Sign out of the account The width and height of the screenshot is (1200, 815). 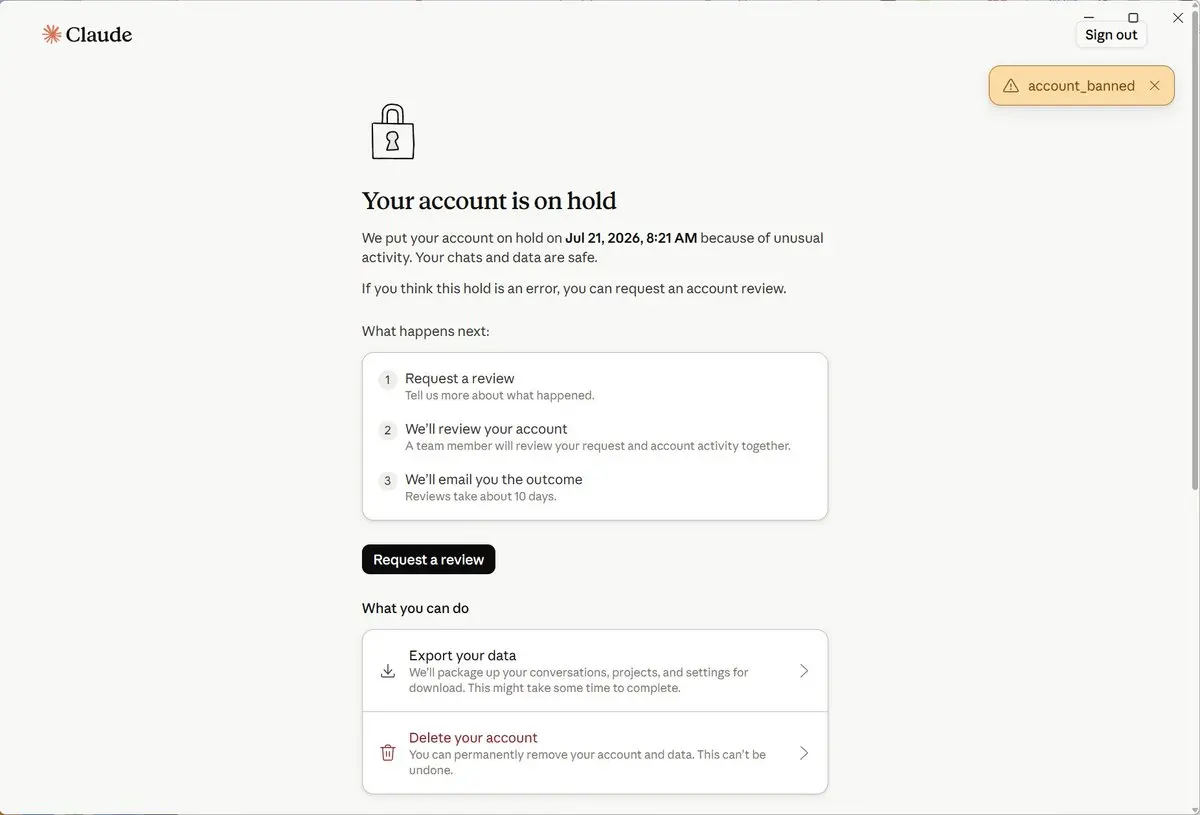point(1111,34)
